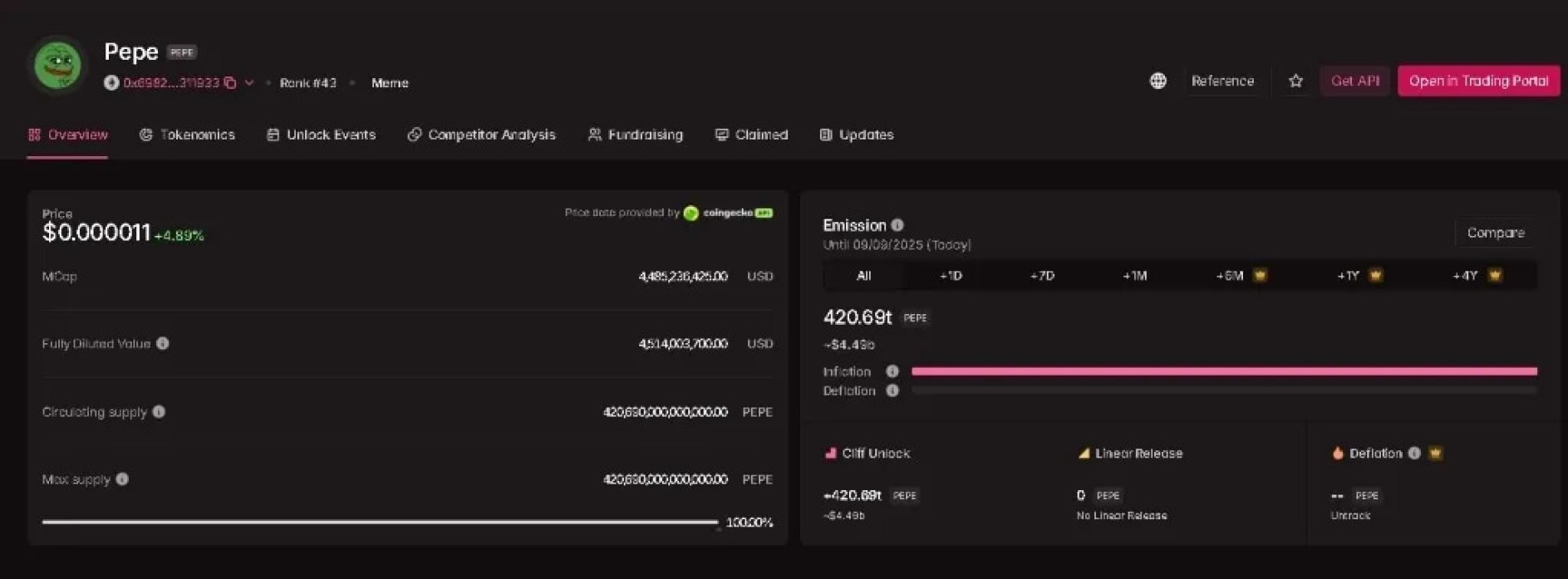
Task: Click info icon next to Emission
Action: tap(897, 225)
